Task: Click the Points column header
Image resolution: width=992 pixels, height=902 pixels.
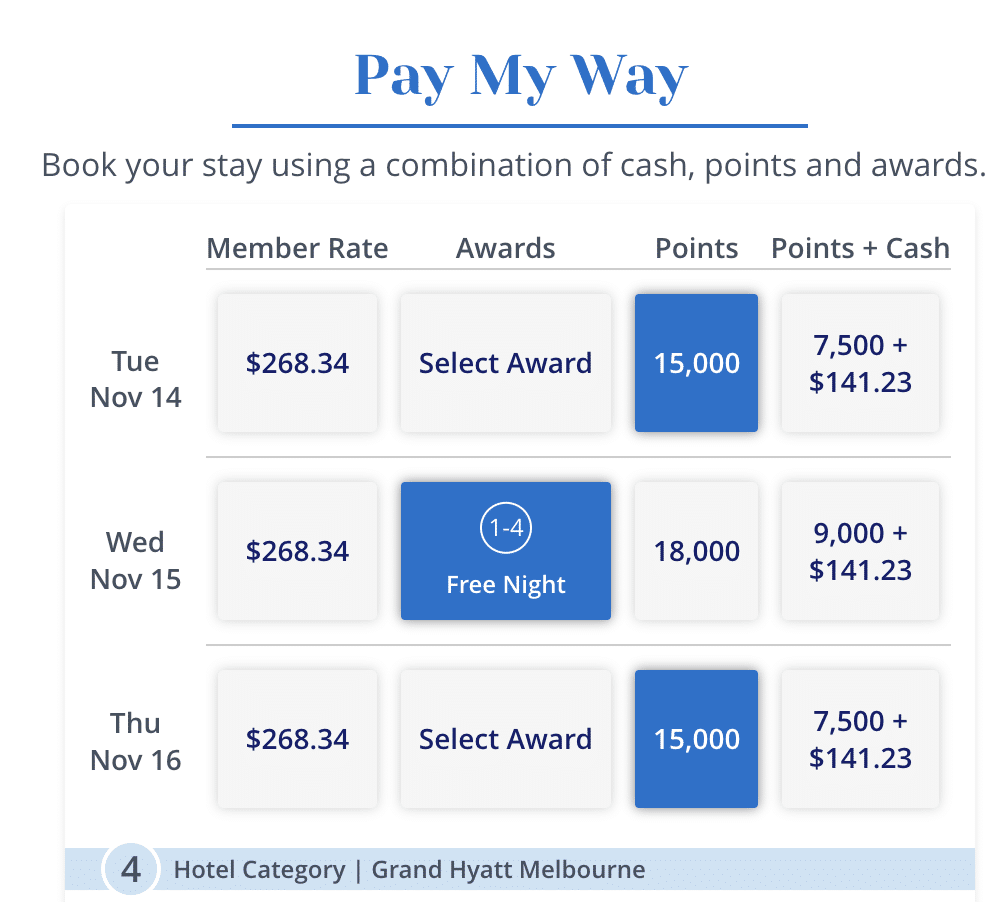Action: (x=696, y=248)
